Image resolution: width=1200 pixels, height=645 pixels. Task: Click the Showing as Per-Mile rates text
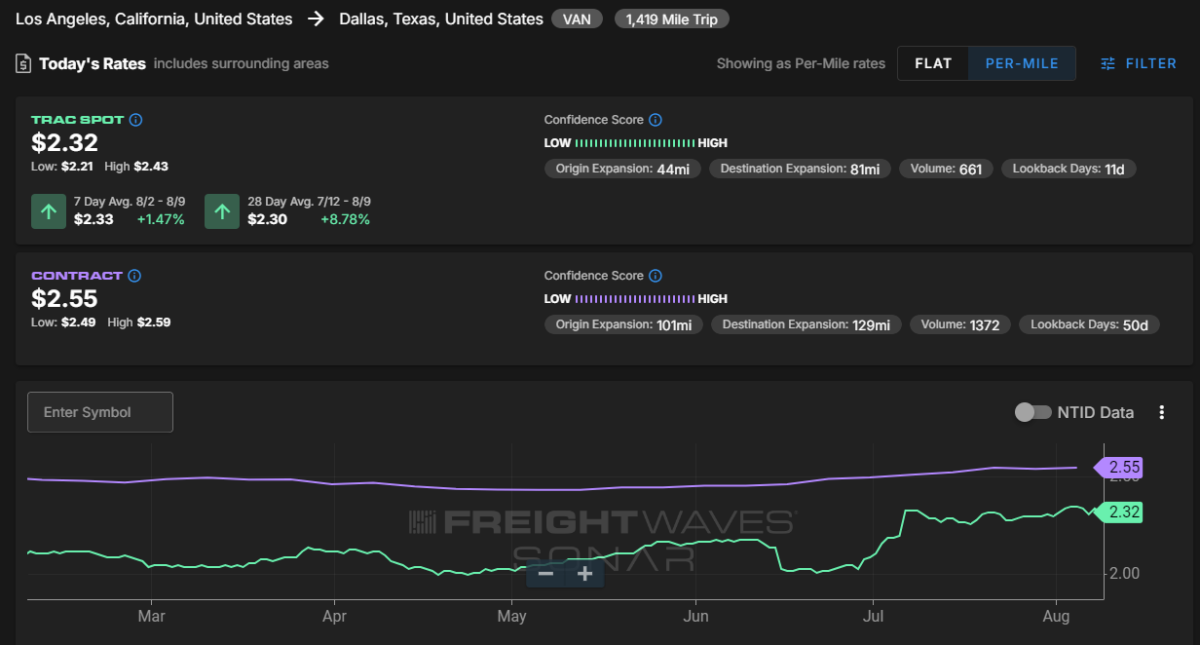[801, 63]
